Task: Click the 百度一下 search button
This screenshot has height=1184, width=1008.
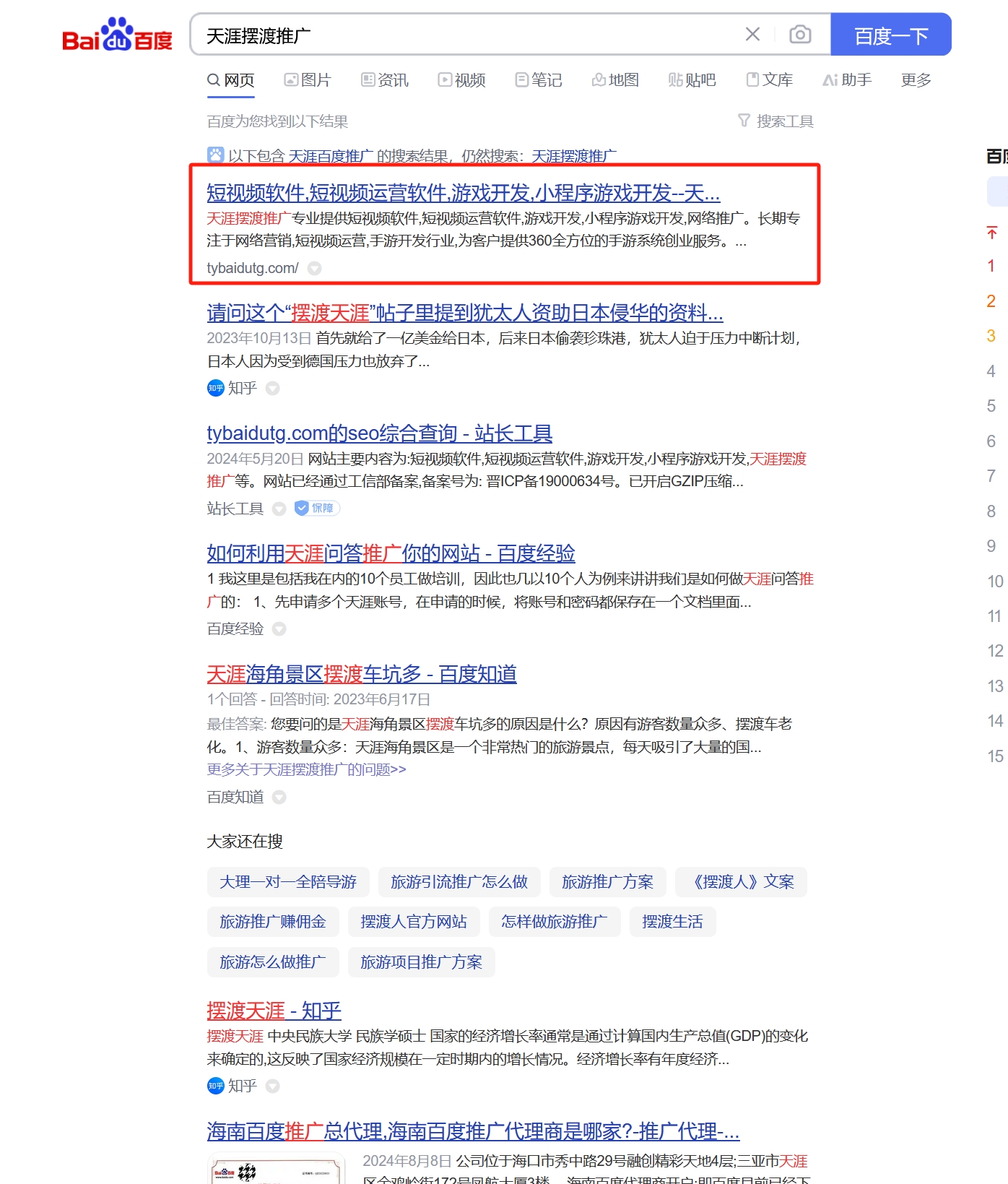Action: pyautogui.click(x=891, y=34)
